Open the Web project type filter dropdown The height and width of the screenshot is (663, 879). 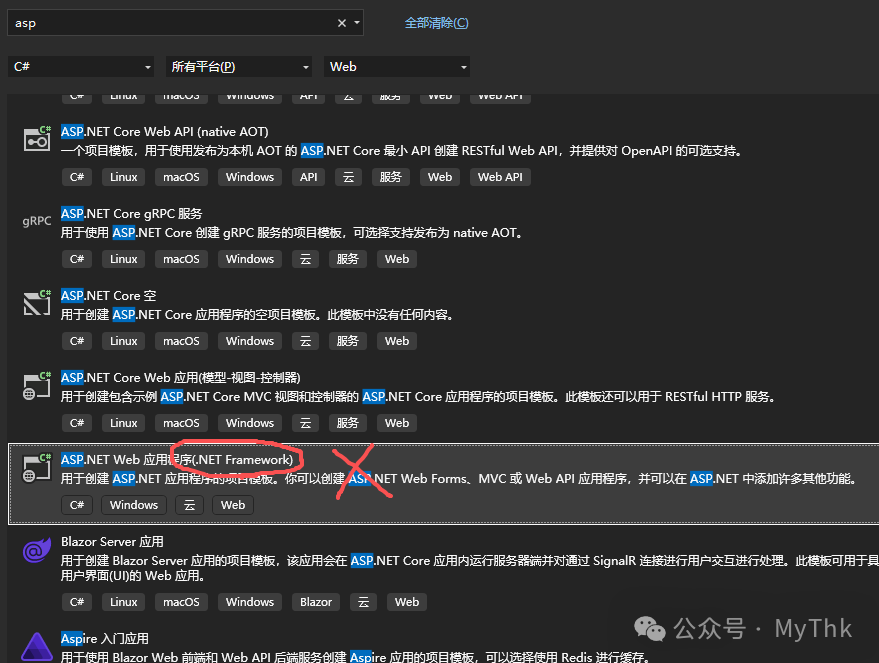click(397, 67)
